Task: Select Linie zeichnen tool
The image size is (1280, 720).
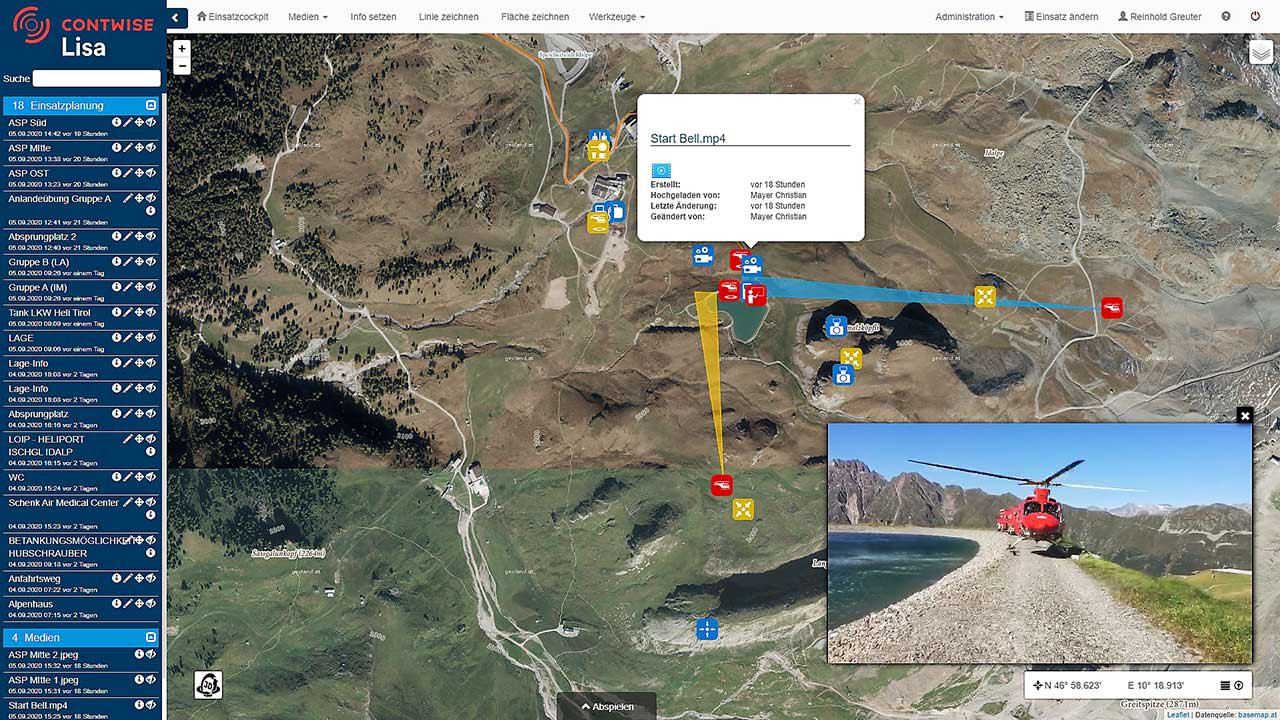Action: [448, 17]
